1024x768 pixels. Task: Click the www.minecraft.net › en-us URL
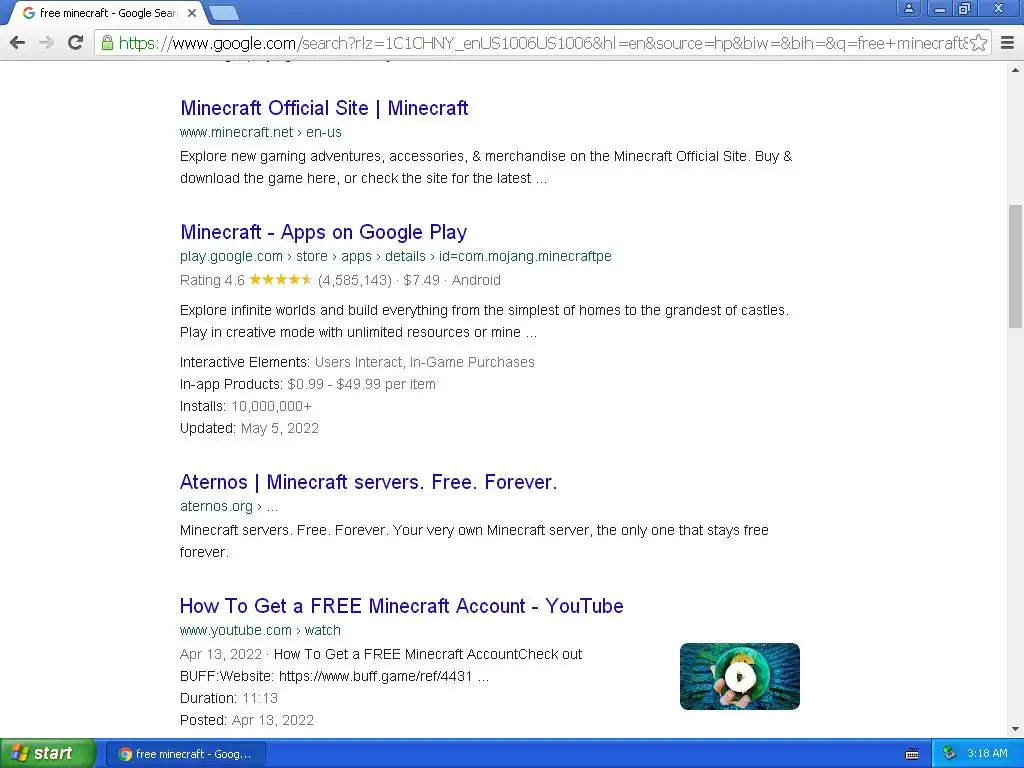point(261,132)
